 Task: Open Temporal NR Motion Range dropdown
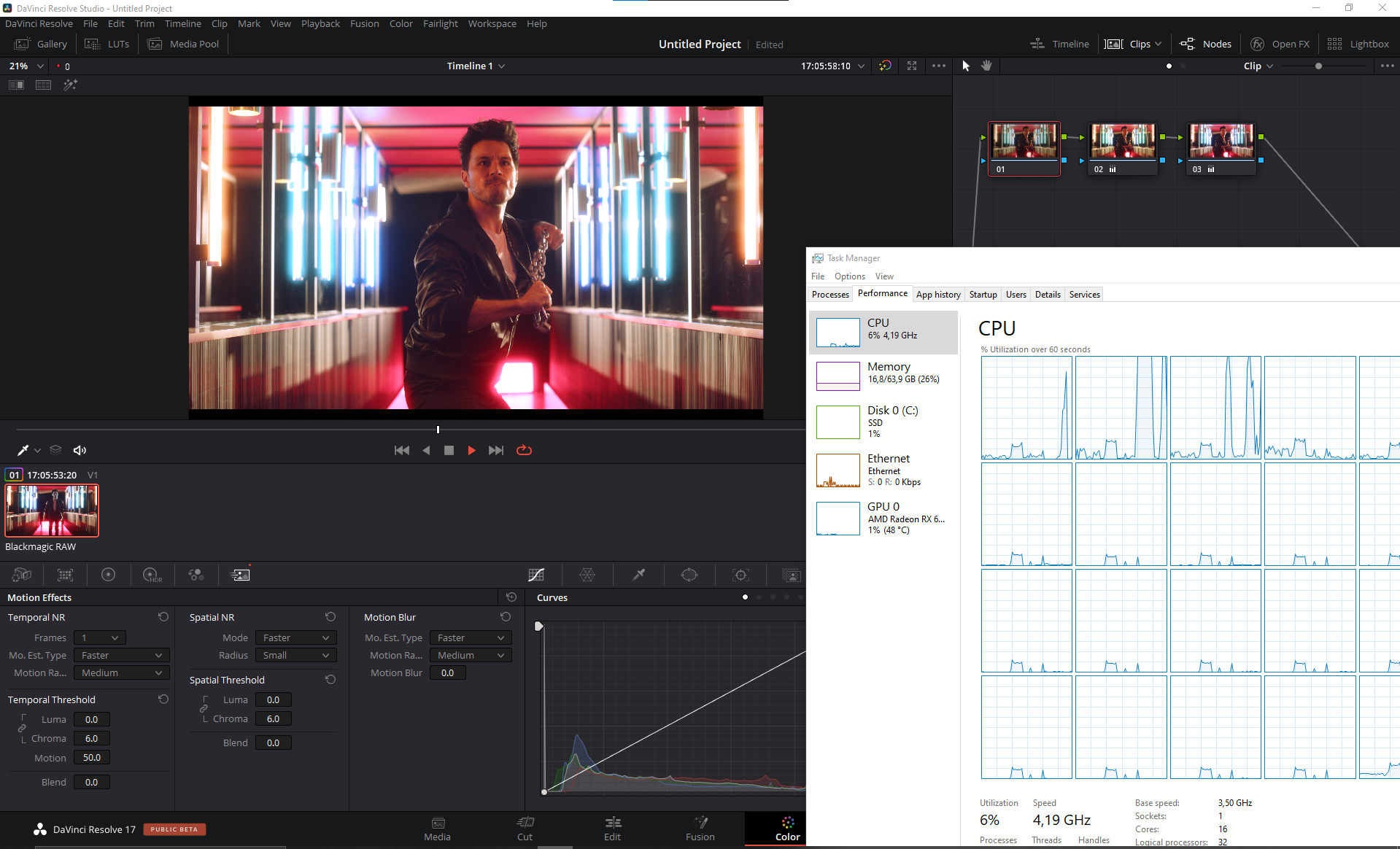122,672
